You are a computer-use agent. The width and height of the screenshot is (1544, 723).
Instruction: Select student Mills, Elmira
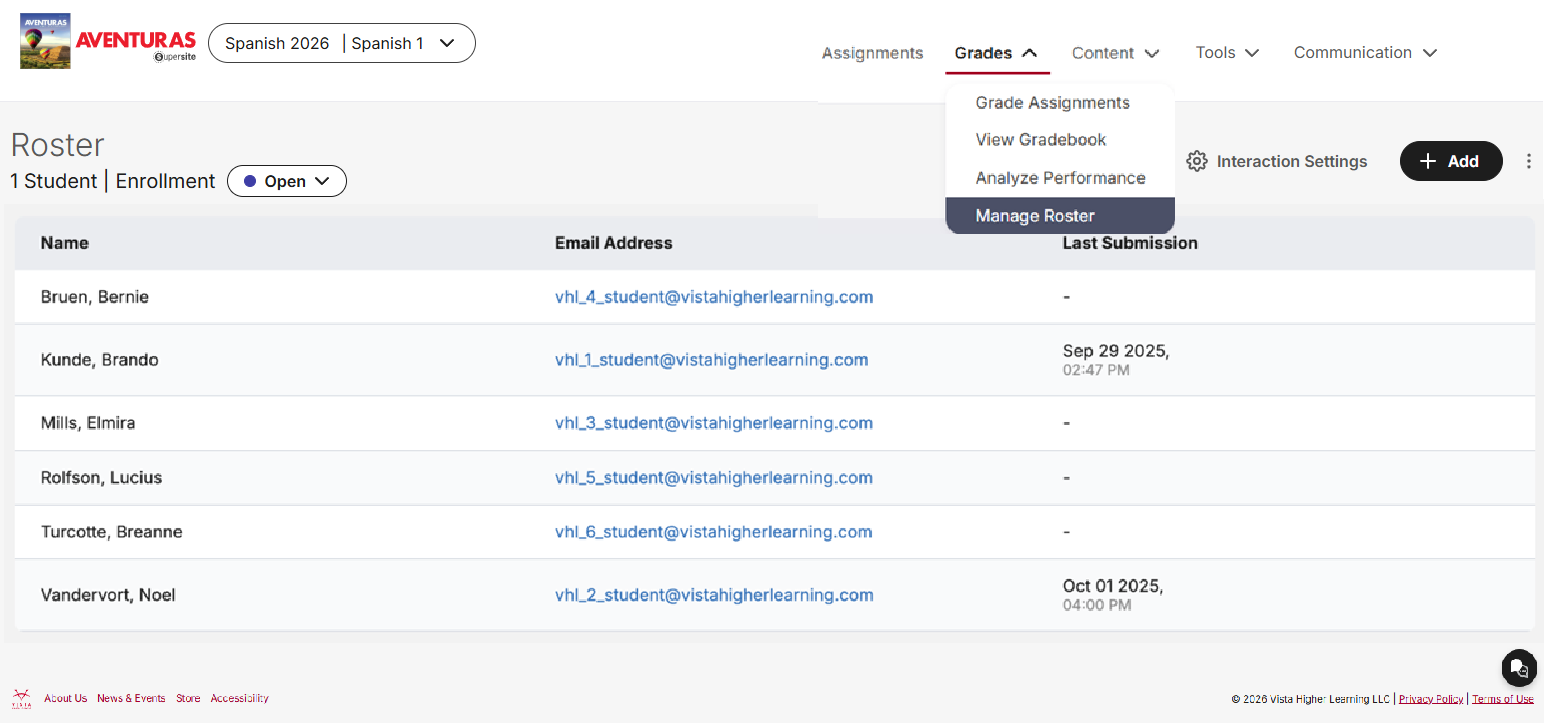click(x=88, y=423)
